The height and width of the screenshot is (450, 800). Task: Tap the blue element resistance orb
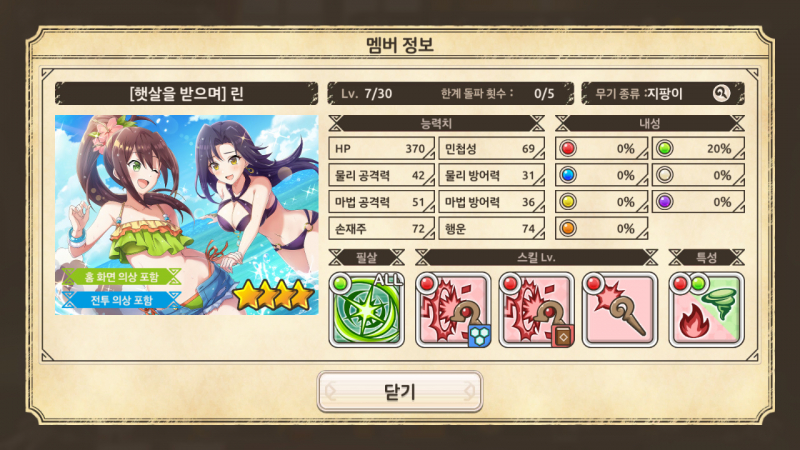pos(568,175)
